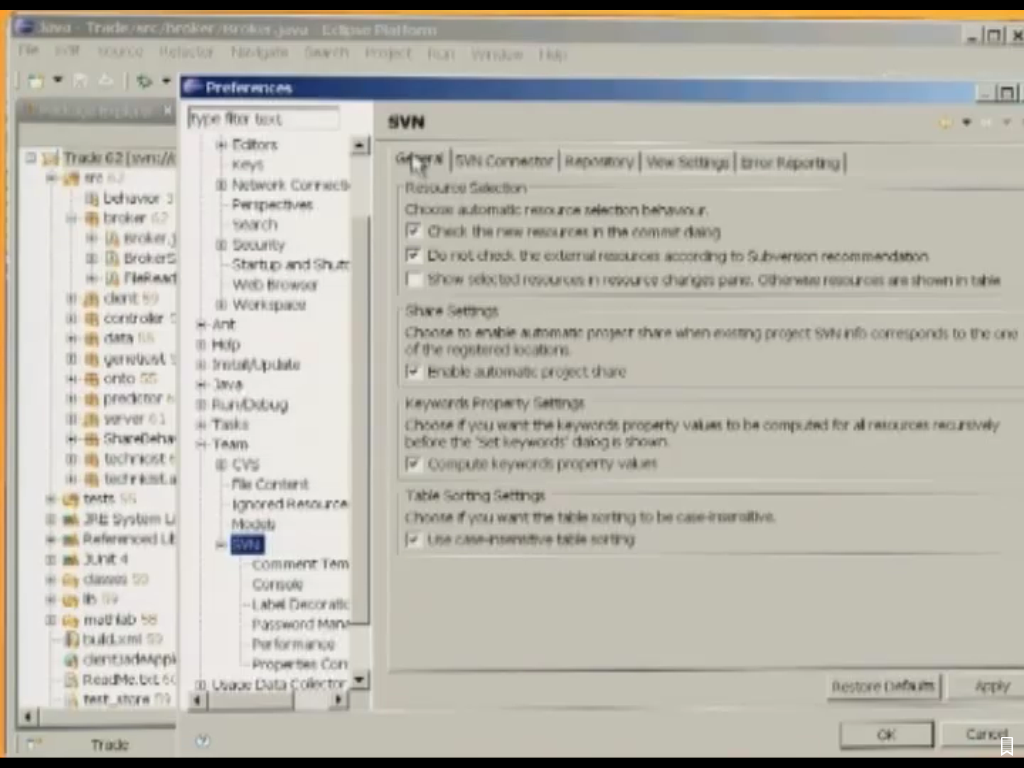
Task: Expand the Editors node
Action: click(x=221, y=144)
